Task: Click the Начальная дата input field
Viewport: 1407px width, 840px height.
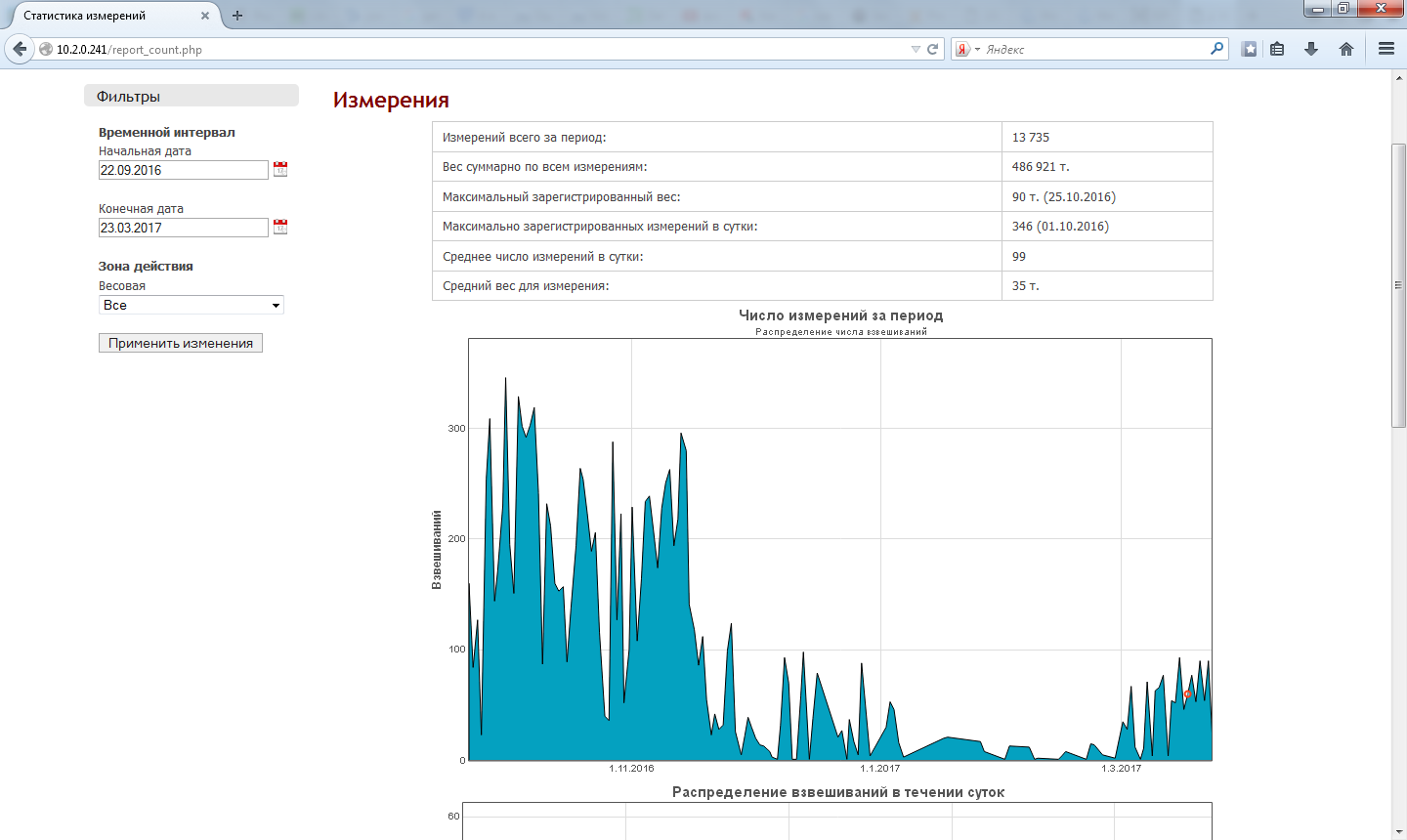Action: click(x=183, y=170)
